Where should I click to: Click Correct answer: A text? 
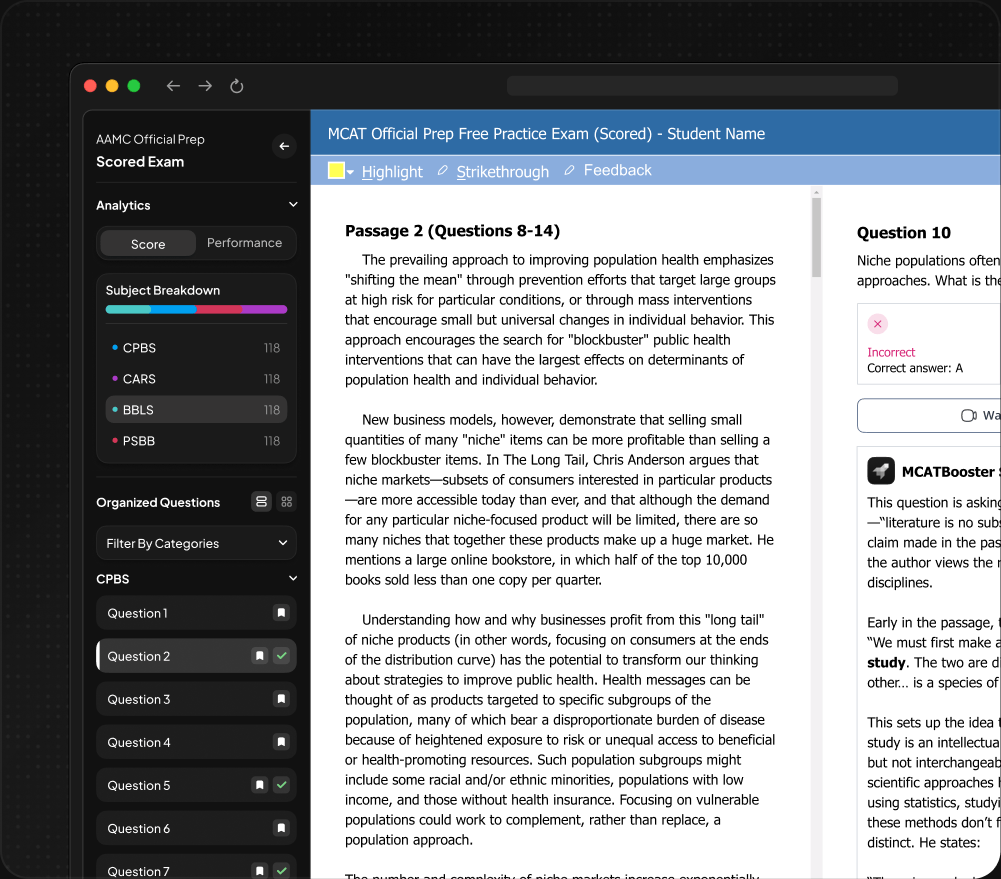(914, 368)
